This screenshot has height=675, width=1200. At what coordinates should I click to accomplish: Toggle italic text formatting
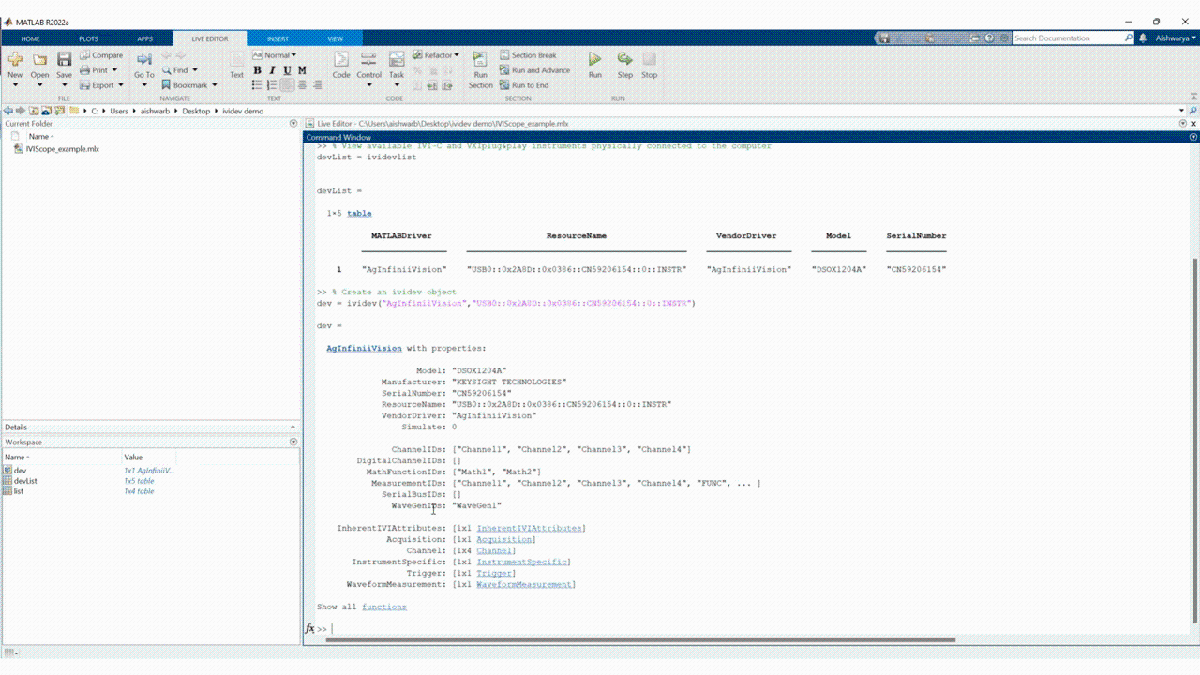272,71
